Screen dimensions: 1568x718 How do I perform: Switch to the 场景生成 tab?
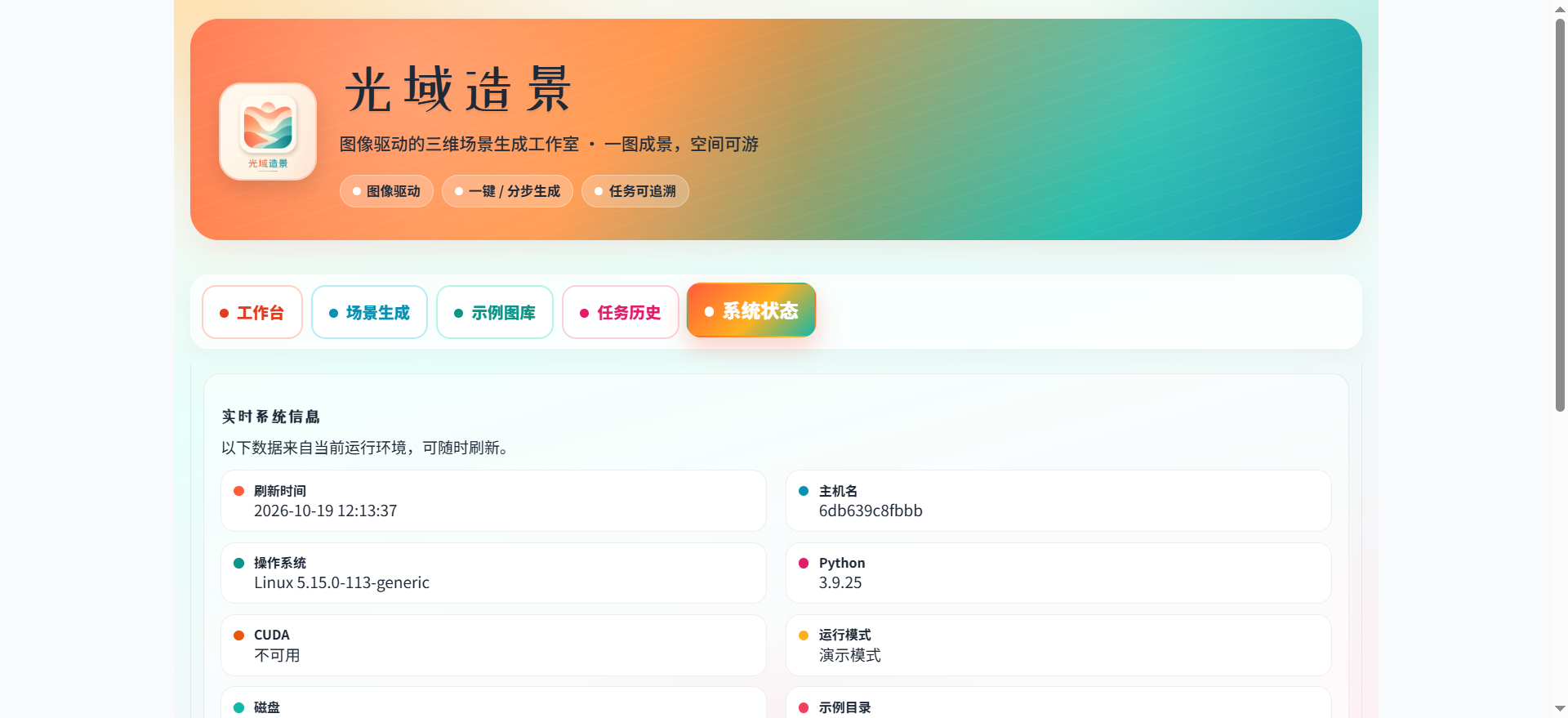pyautogui.click(x=369, y=312)
